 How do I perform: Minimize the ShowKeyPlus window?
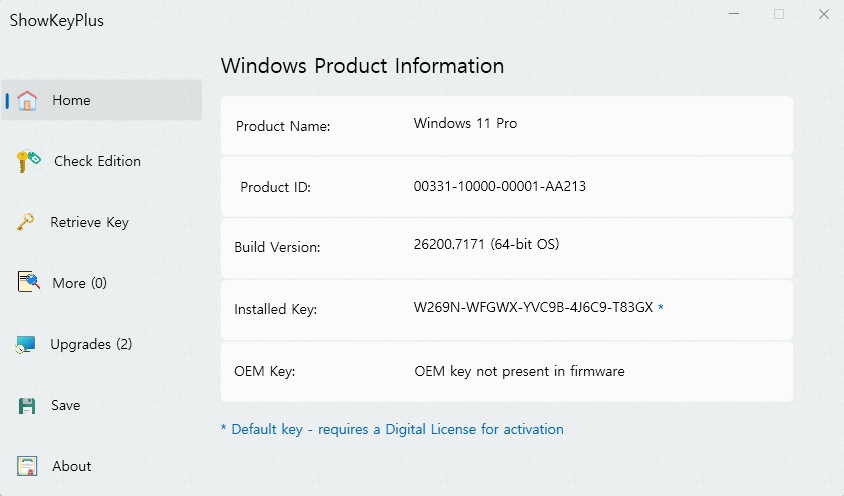click(x=734, y=13)
